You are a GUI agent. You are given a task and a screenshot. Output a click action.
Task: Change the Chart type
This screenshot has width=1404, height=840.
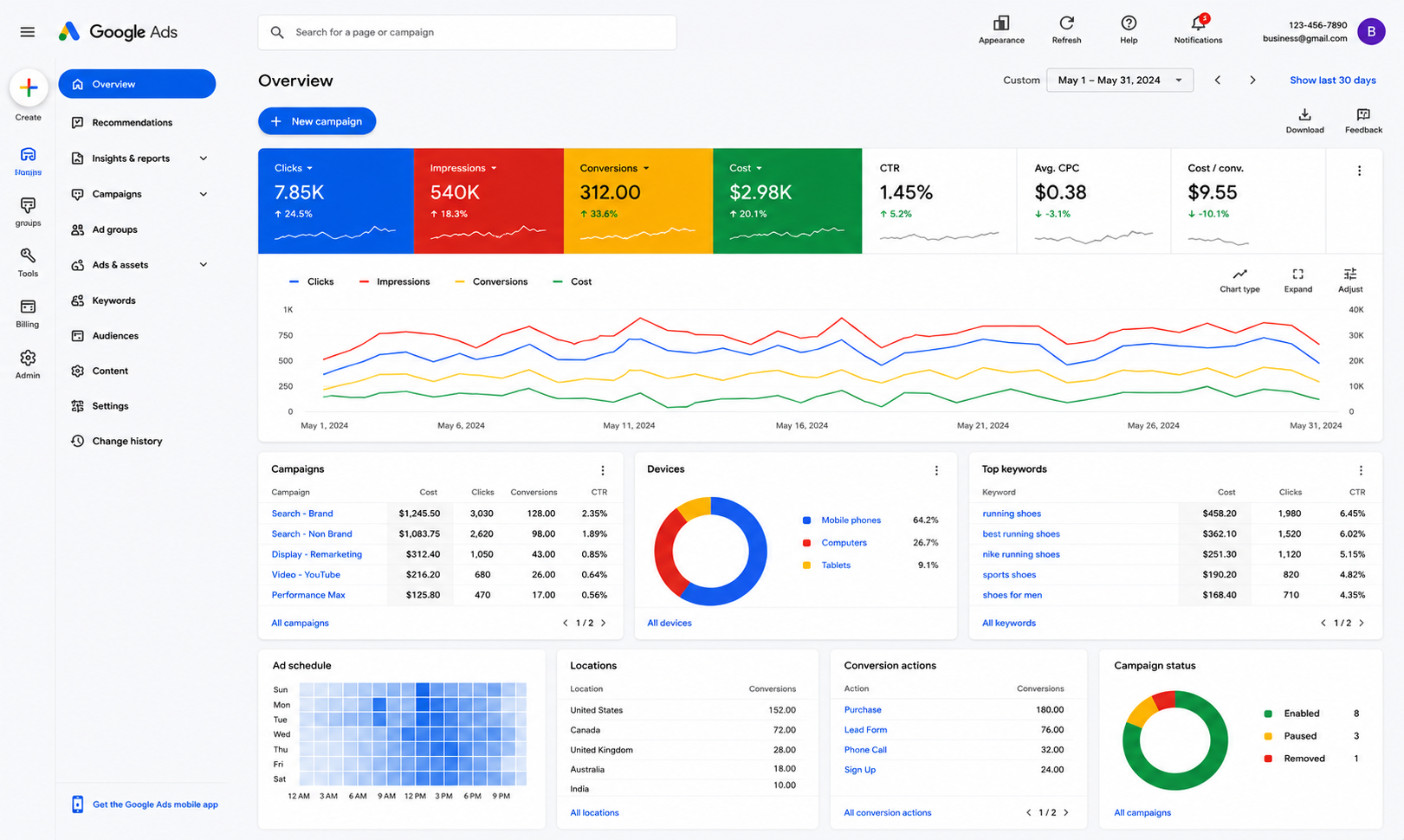click(x=1239, y=281)
